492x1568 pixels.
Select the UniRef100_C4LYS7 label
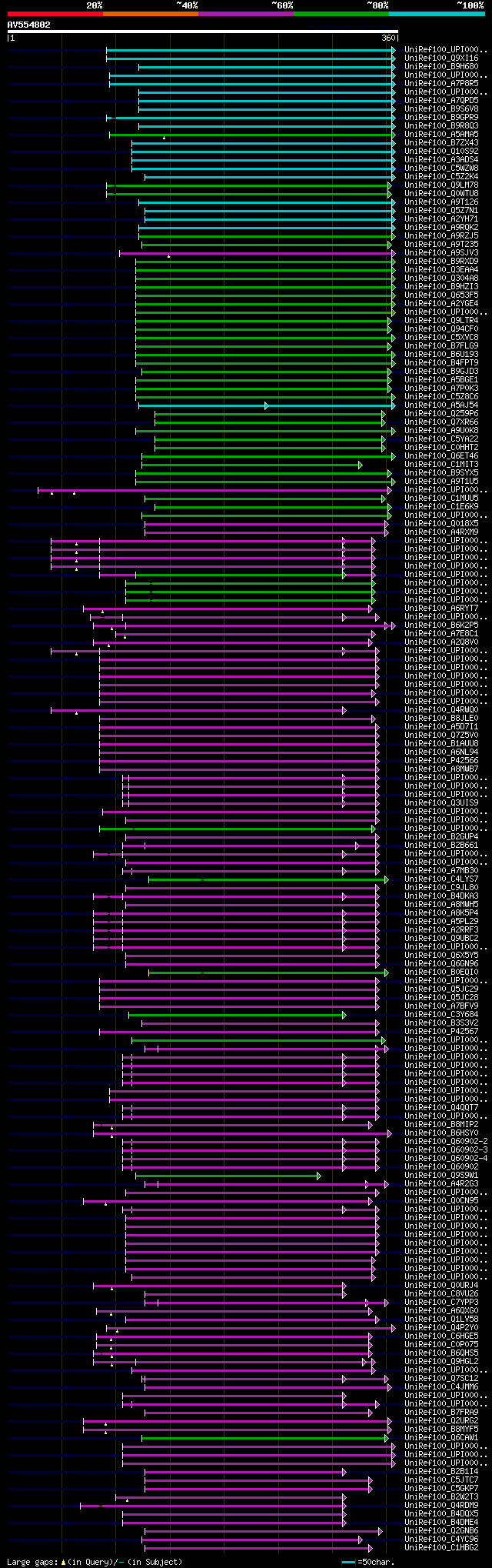tap(441, 879)
